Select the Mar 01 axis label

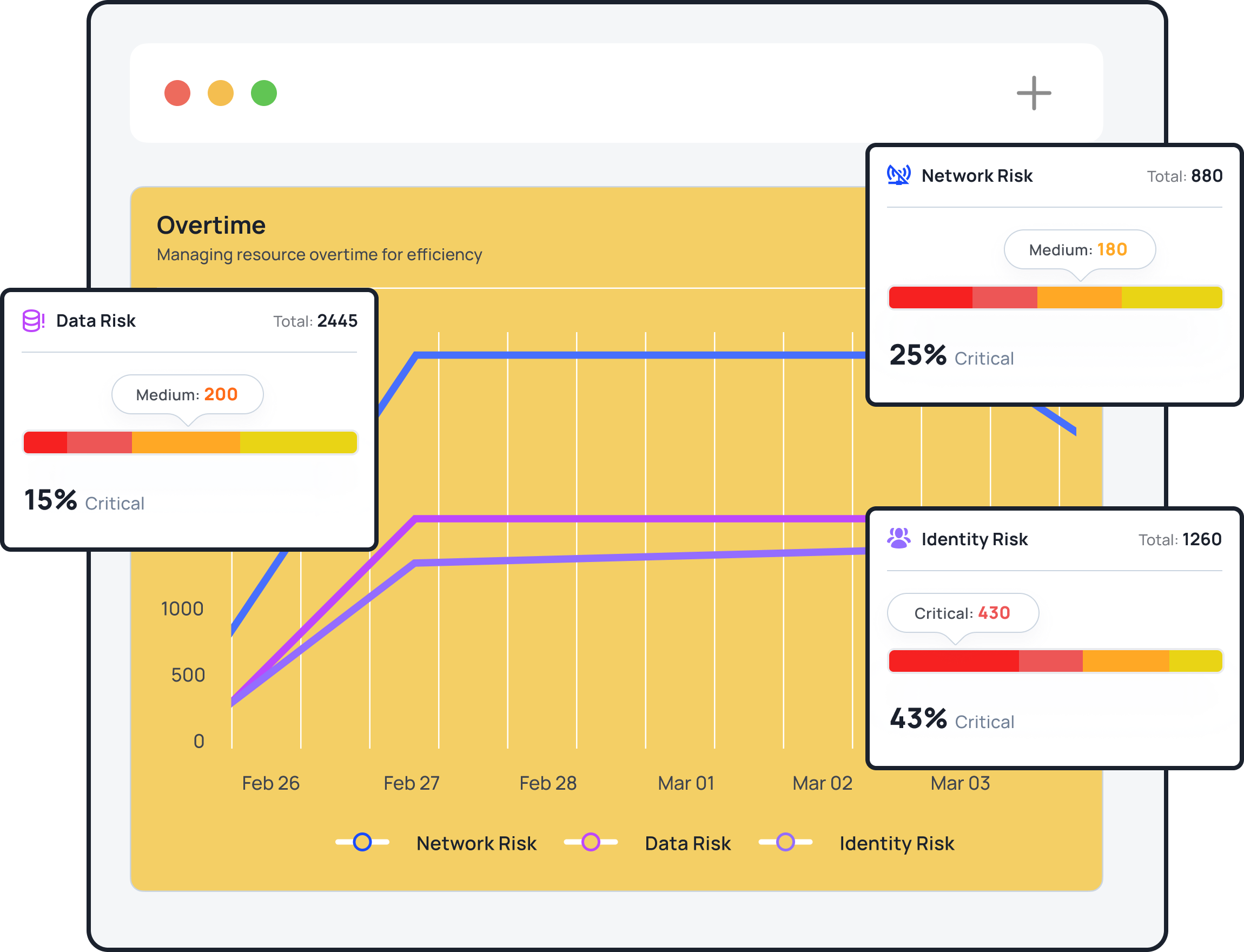tap(685, 783)
